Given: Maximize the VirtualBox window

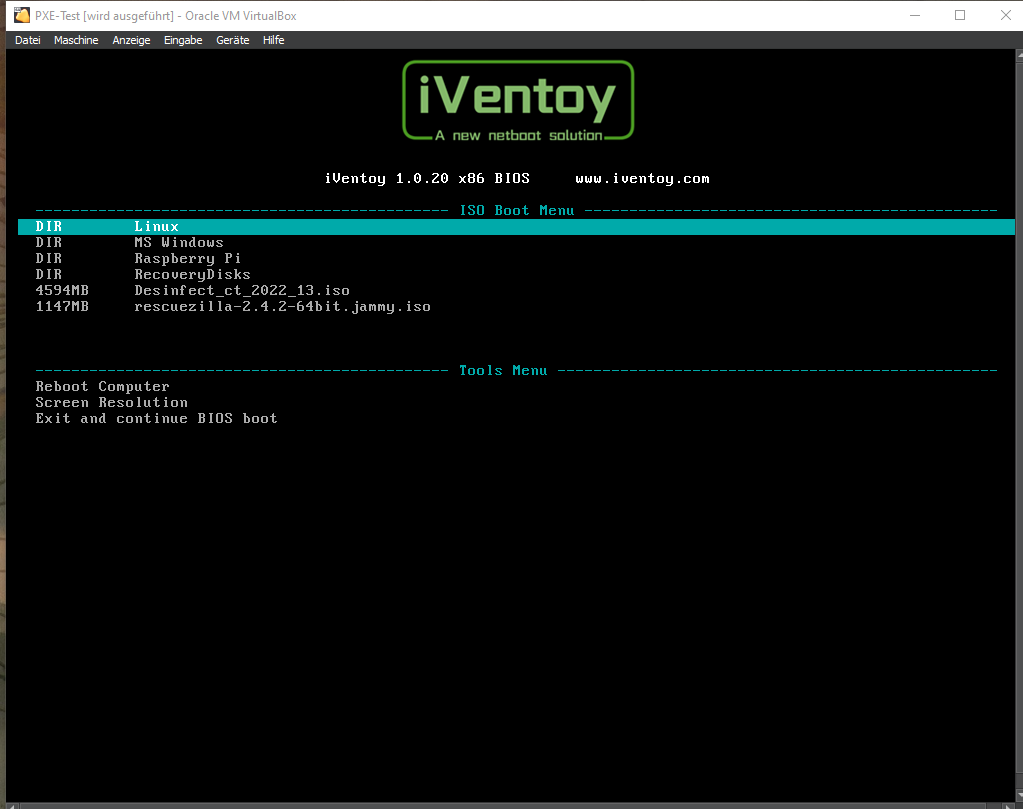Looking at the screenshot, I should tap(960, 15).
